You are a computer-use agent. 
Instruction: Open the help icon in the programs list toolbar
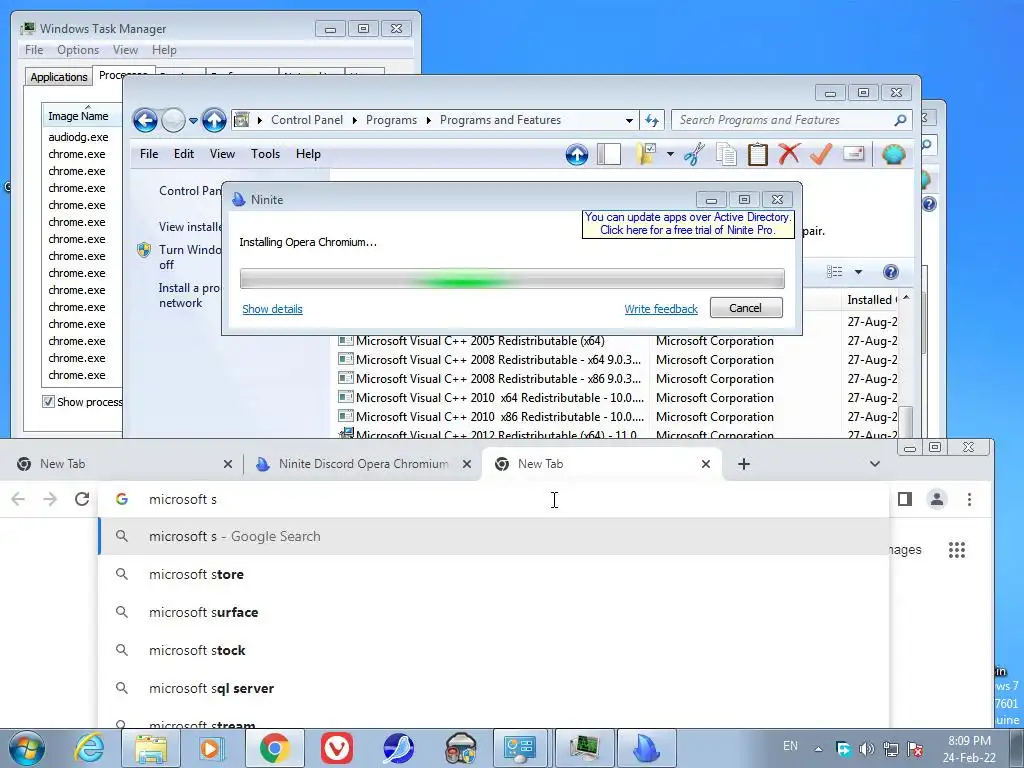891,272
